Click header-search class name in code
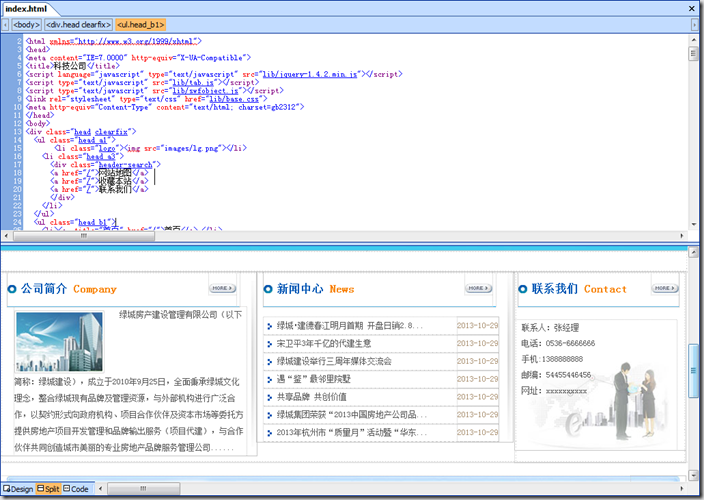This screenshot has height=500, width=704. (x=125, y=165)
